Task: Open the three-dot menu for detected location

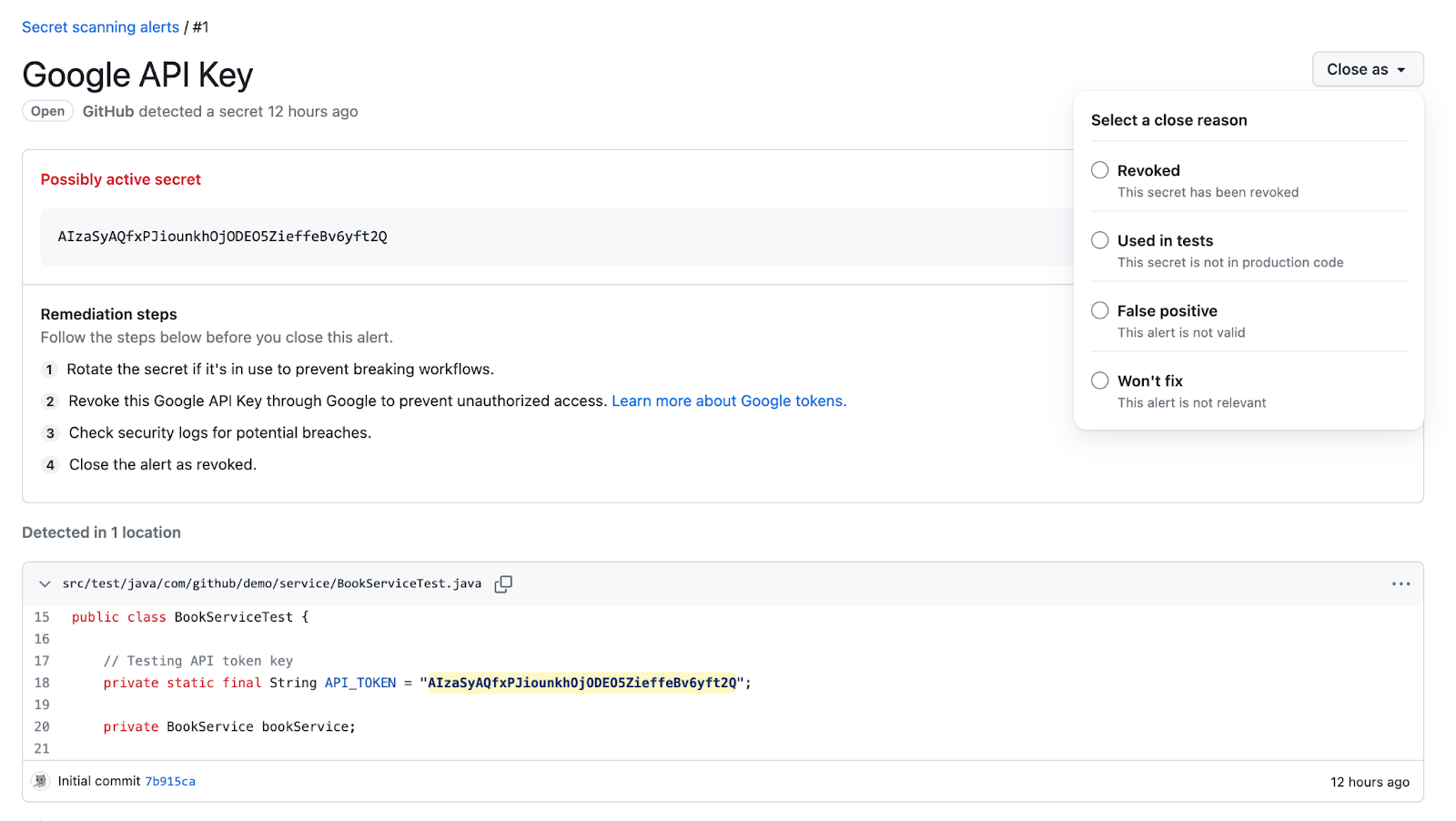Action: [1400, 584]
